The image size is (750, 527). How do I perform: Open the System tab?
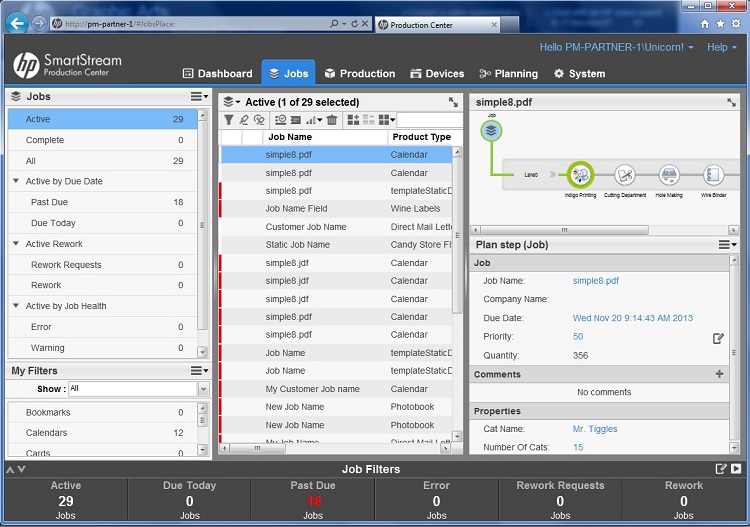[579, 74]
